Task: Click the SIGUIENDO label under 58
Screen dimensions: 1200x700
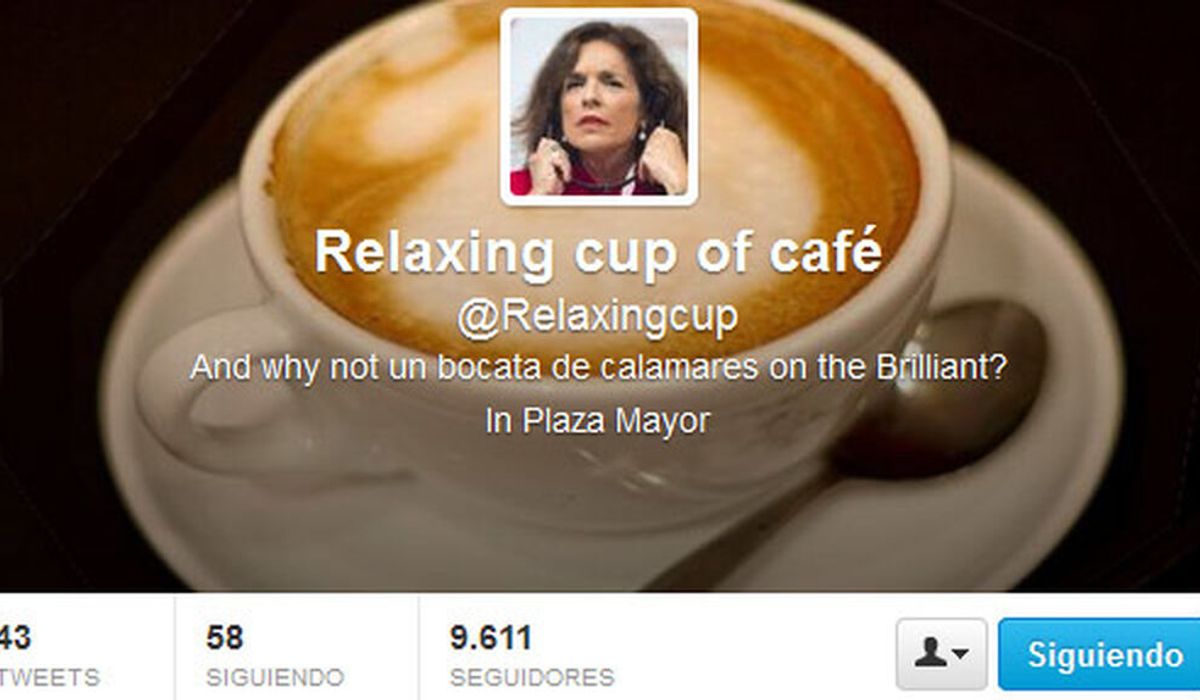Action: (x=275, y=676)
